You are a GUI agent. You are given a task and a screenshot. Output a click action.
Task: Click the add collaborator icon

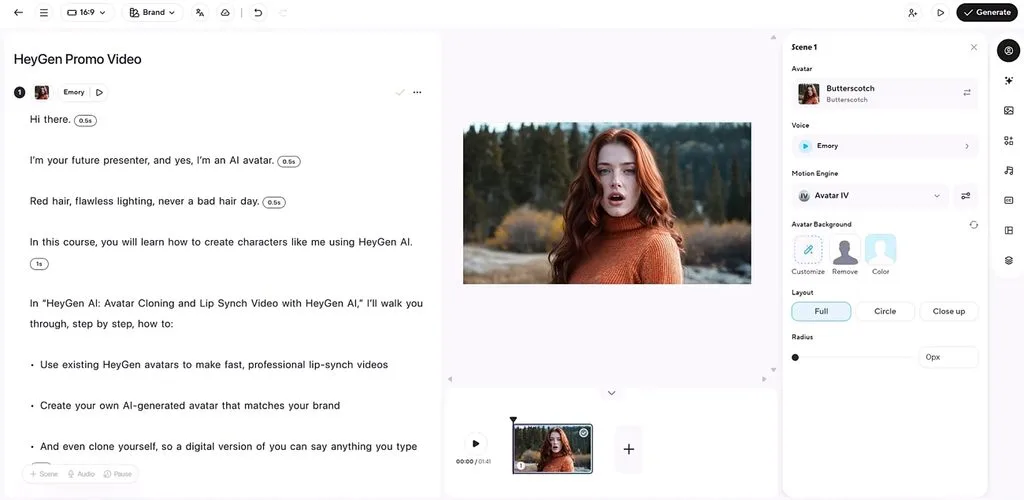(913, 12)
